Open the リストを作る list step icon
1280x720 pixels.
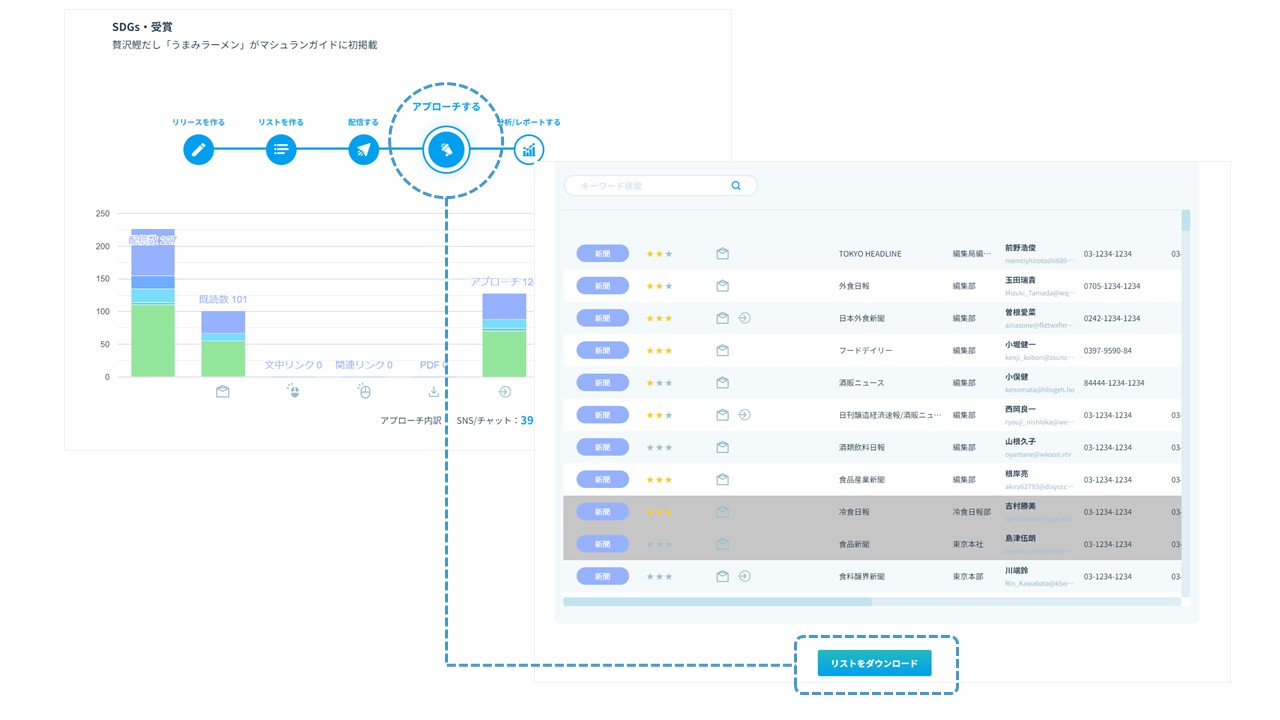click(281, 150)
